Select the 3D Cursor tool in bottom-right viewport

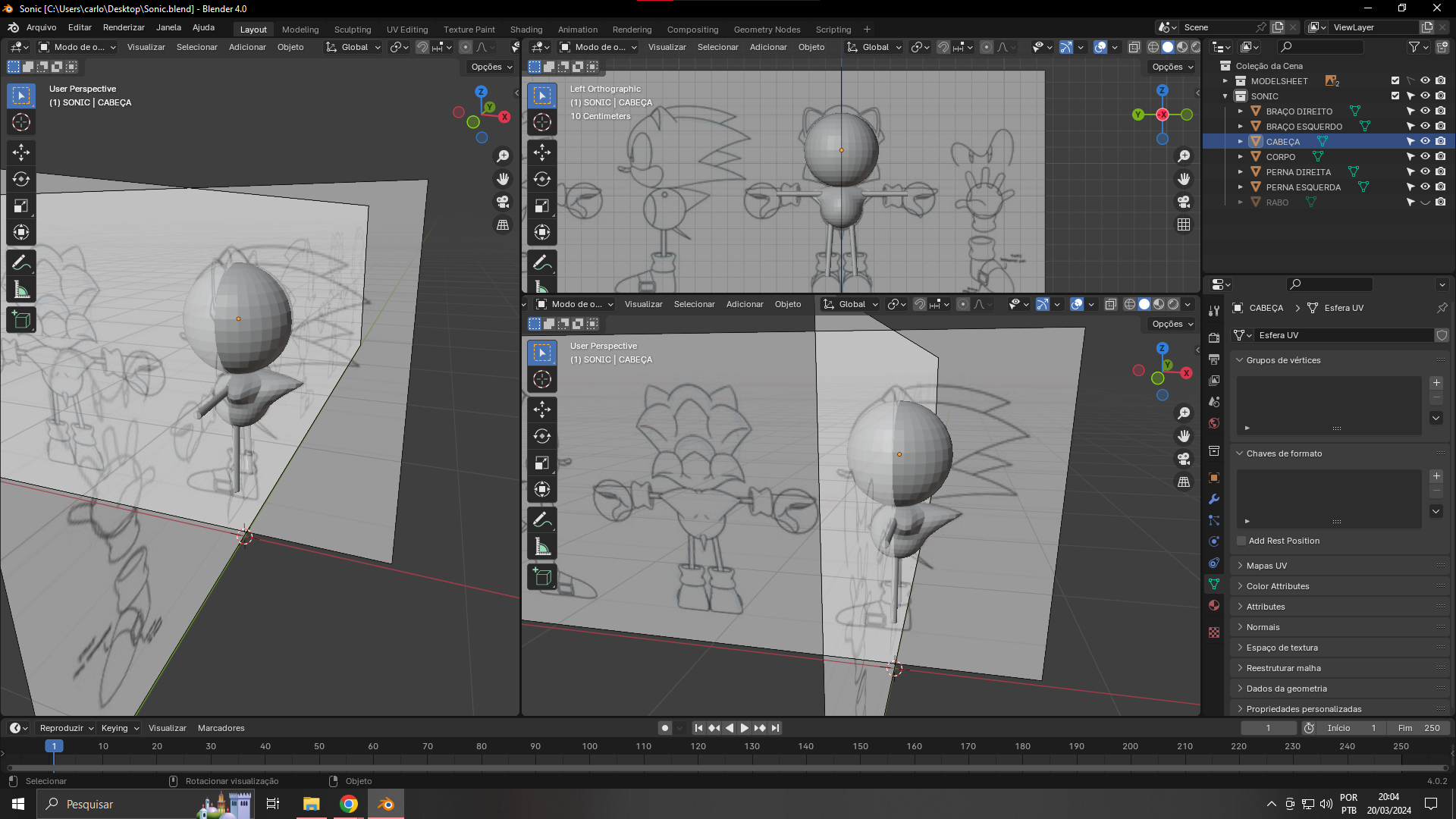tap(541, 379)
